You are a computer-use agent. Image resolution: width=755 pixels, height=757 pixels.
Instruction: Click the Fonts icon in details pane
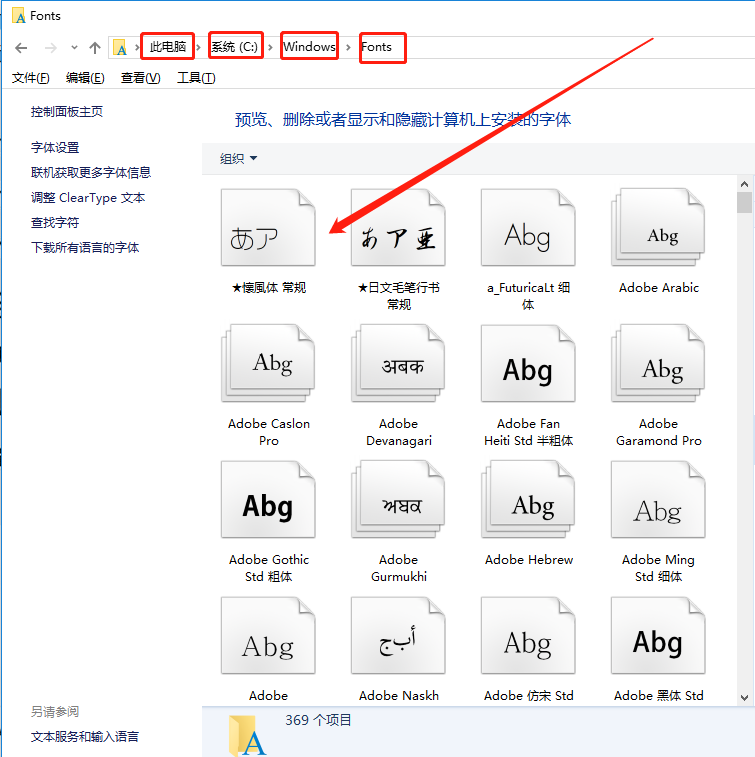point(248,736)
